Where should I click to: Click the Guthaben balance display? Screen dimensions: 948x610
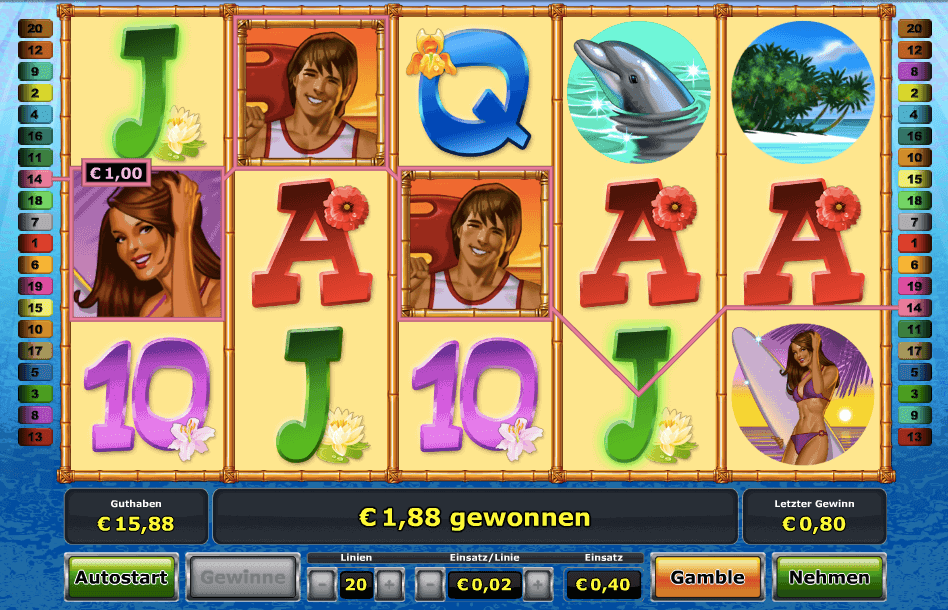click(136, 516)
